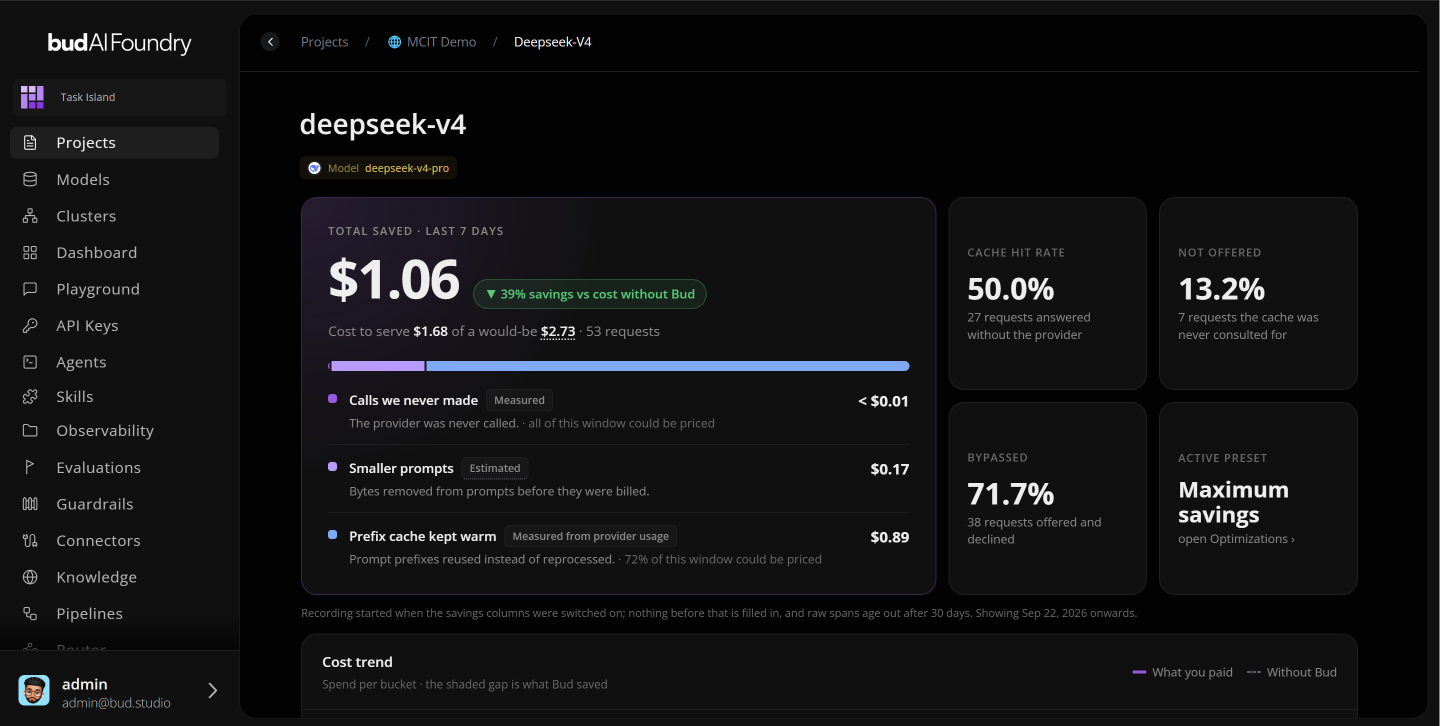Click the Agents terminal icon
Viewport: 1440px width, 726px height.
[x=30, y=362]
